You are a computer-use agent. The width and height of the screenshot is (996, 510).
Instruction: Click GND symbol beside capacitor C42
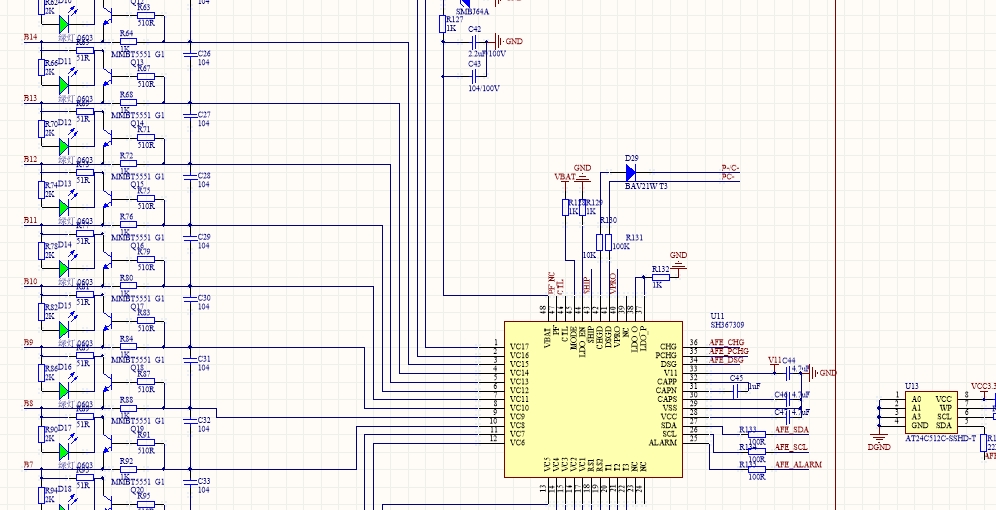(499, 41)
